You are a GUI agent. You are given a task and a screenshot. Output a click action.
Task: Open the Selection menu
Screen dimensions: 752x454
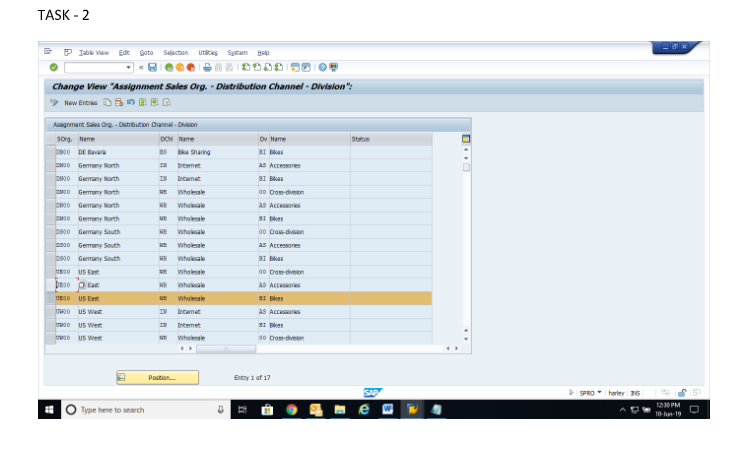[x=176, y=53]
